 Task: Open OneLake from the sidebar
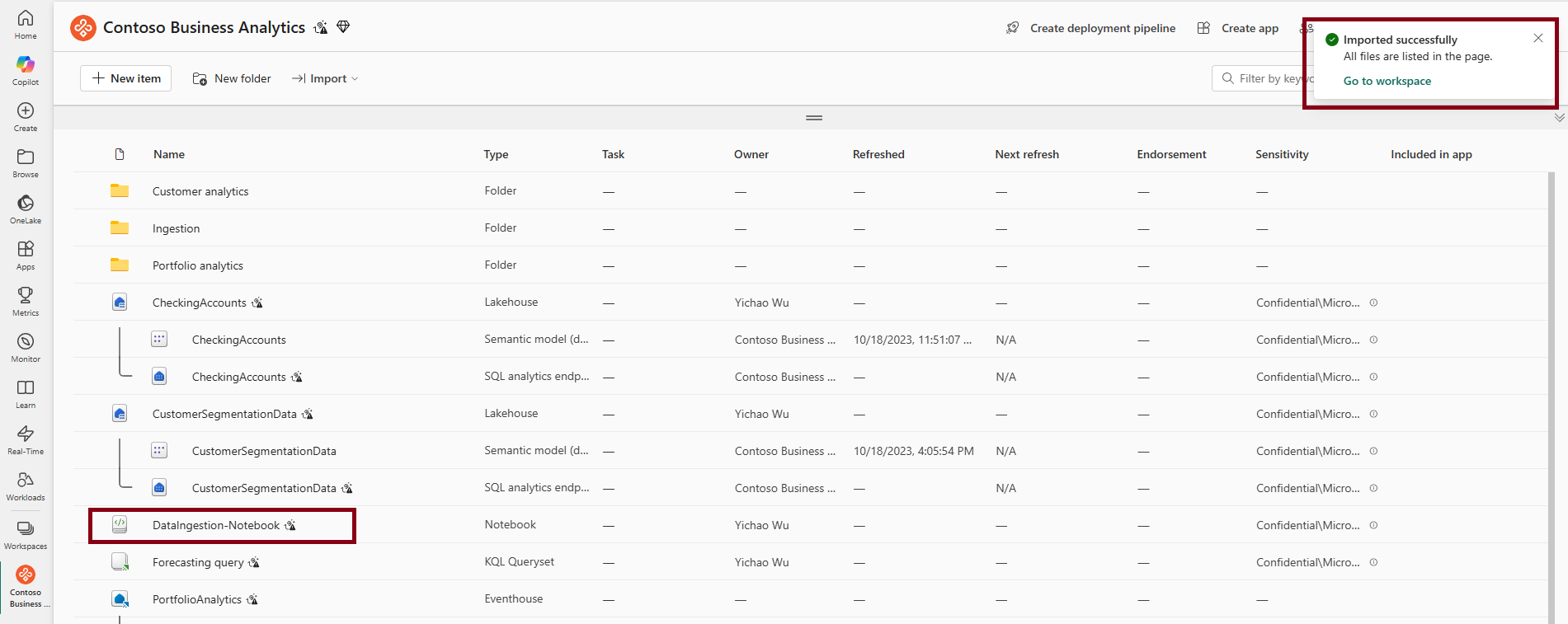pos(26,209)
